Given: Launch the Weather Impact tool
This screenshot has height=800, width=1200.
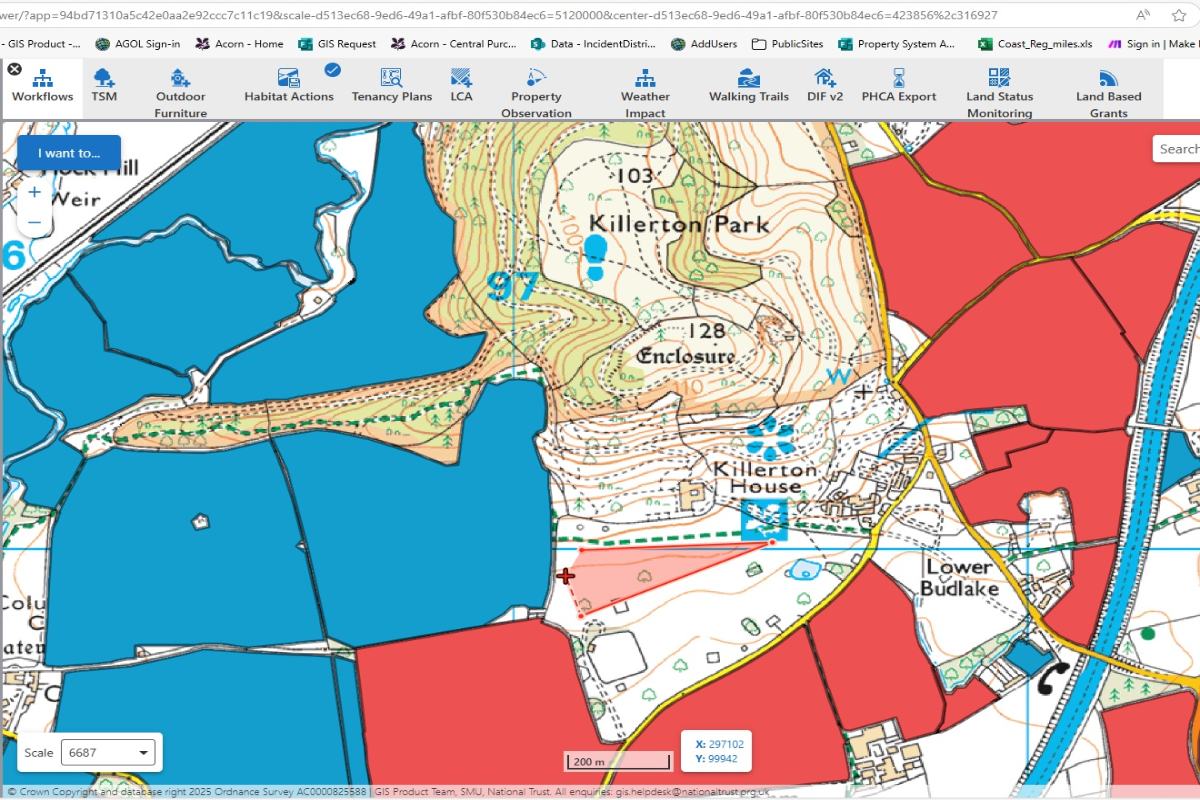Looking at the screenshot, I should coord(644,88).
